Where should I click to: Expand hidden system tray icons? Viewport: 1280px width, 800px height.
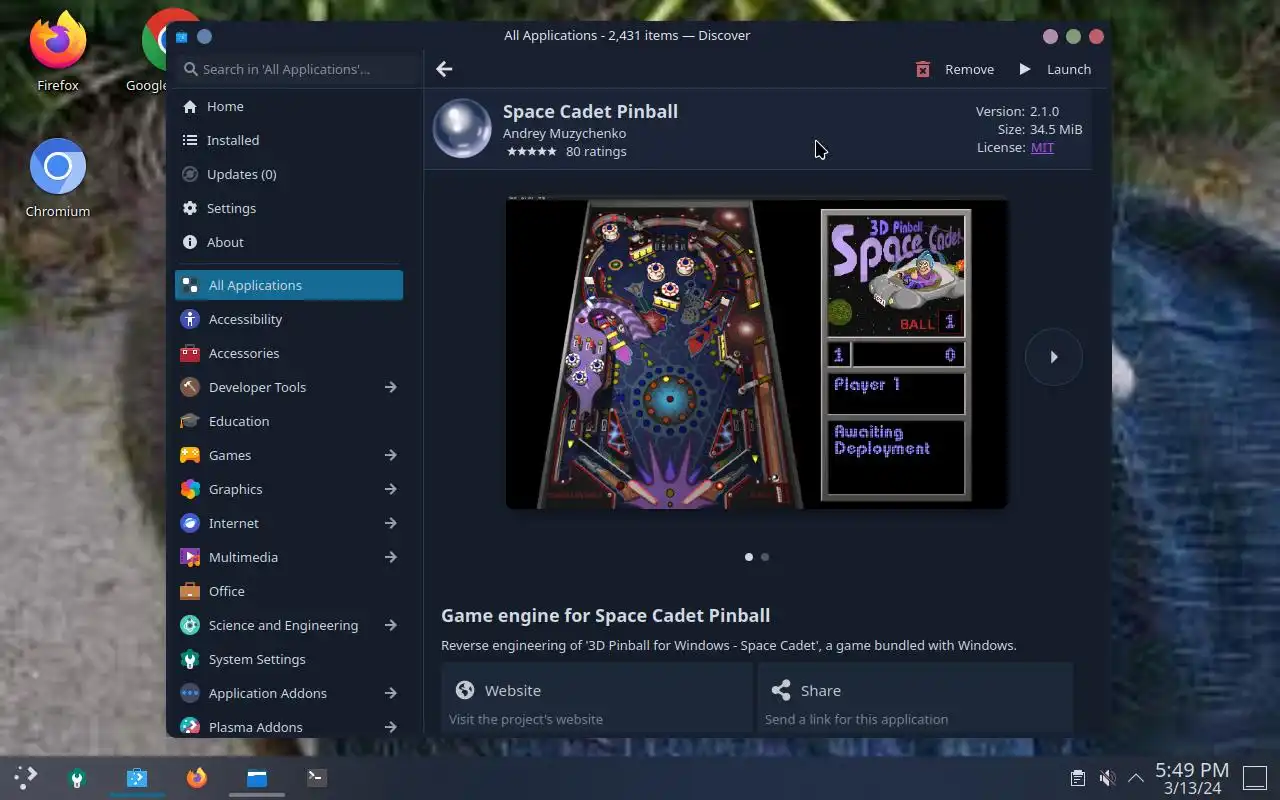click(1136, 778)
